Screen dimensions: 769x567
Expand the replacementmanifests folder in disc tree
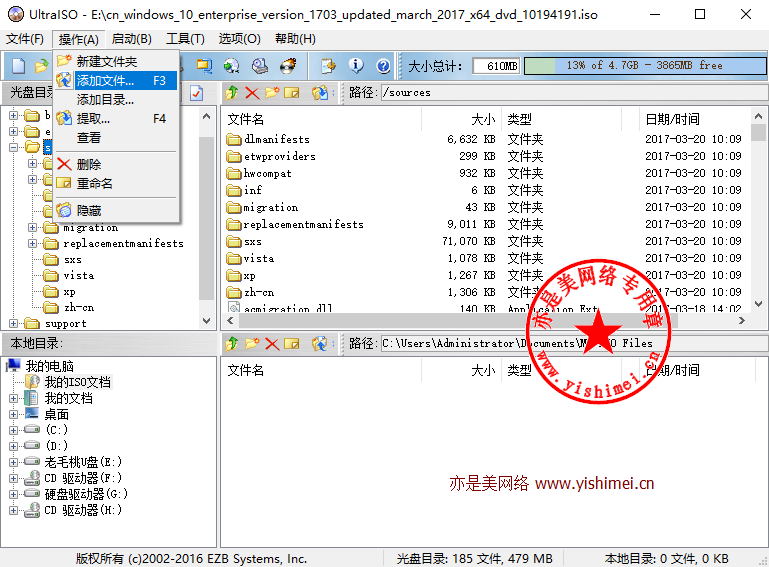32,243
